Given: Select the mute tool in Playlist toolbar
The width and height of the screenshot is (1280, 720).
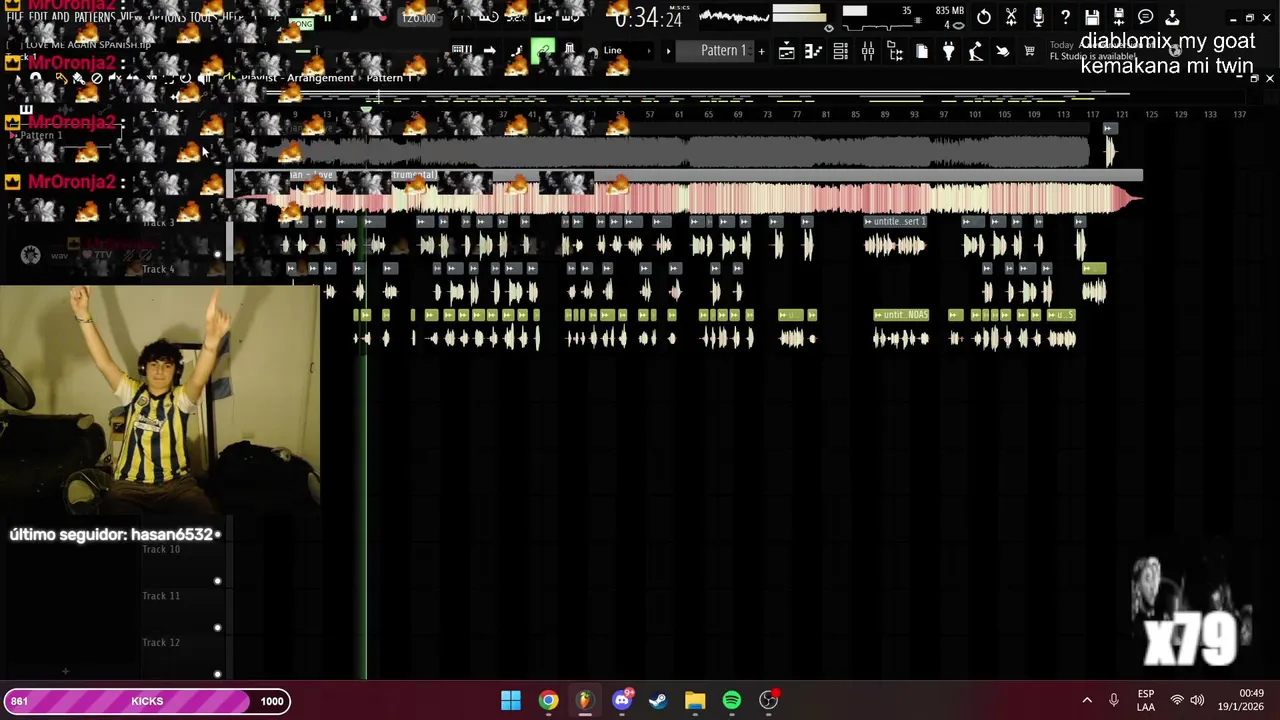Looking at the screenshot, I should tap(115, 78).
